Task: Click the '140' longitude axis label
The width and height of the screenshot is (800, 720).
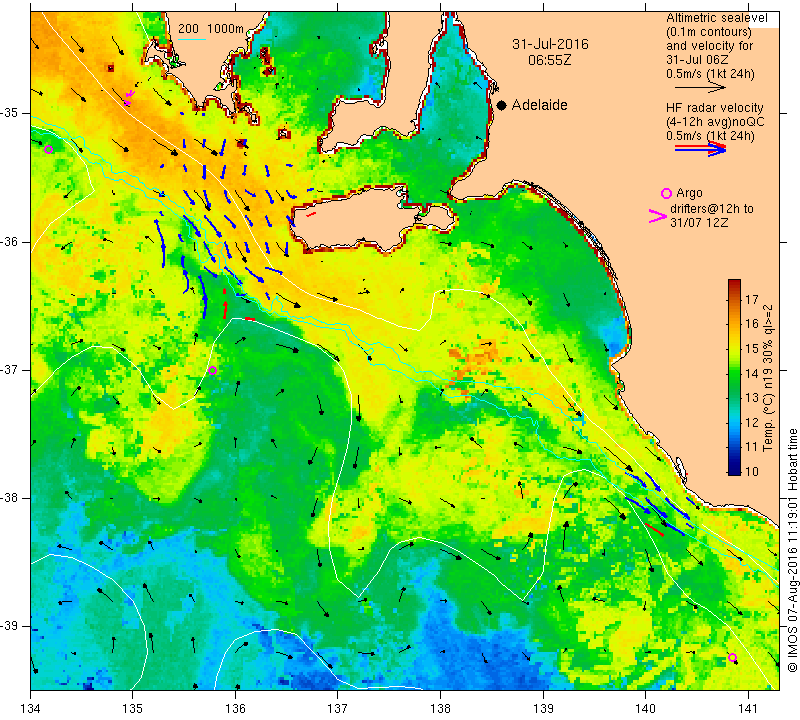Action: coord(645,708)
